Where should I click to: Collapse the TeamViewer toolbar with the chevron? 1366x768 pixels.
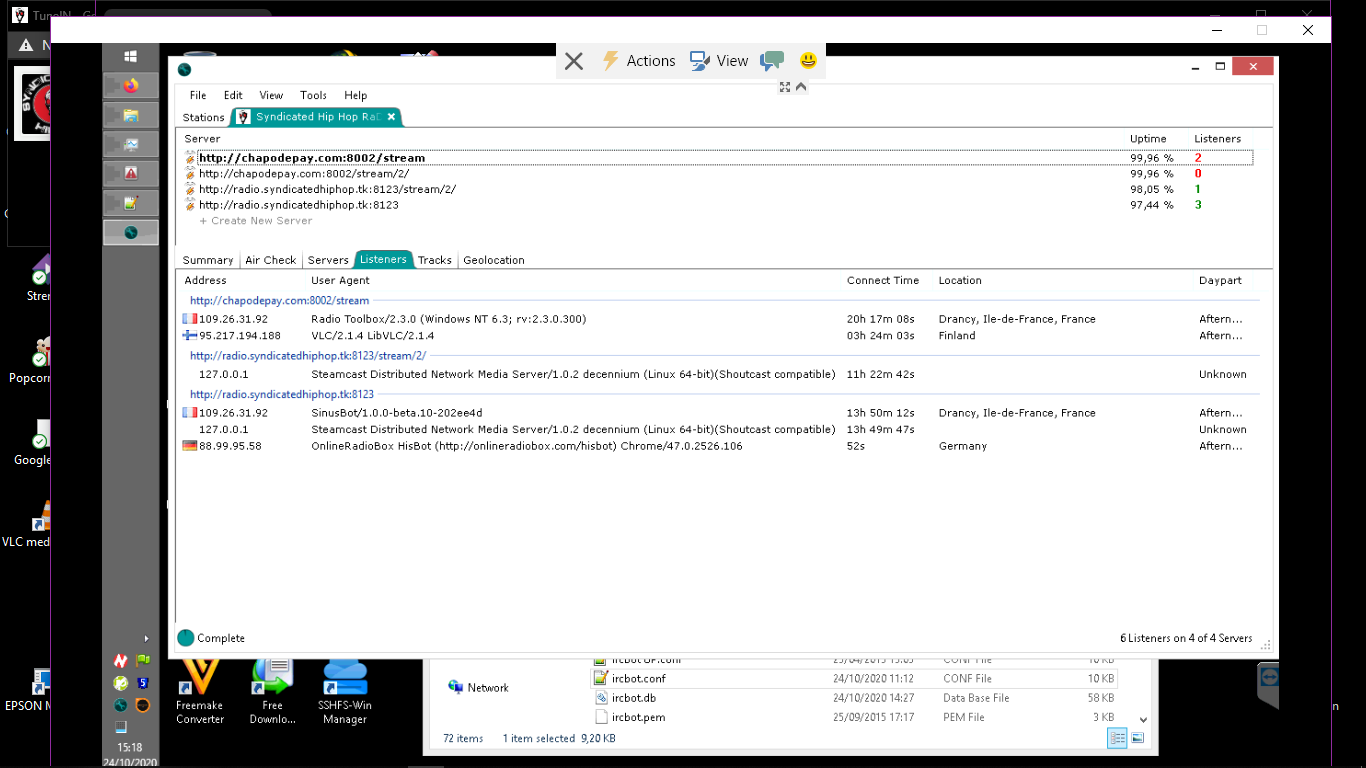pyautogui.click(x=801, y=88)
